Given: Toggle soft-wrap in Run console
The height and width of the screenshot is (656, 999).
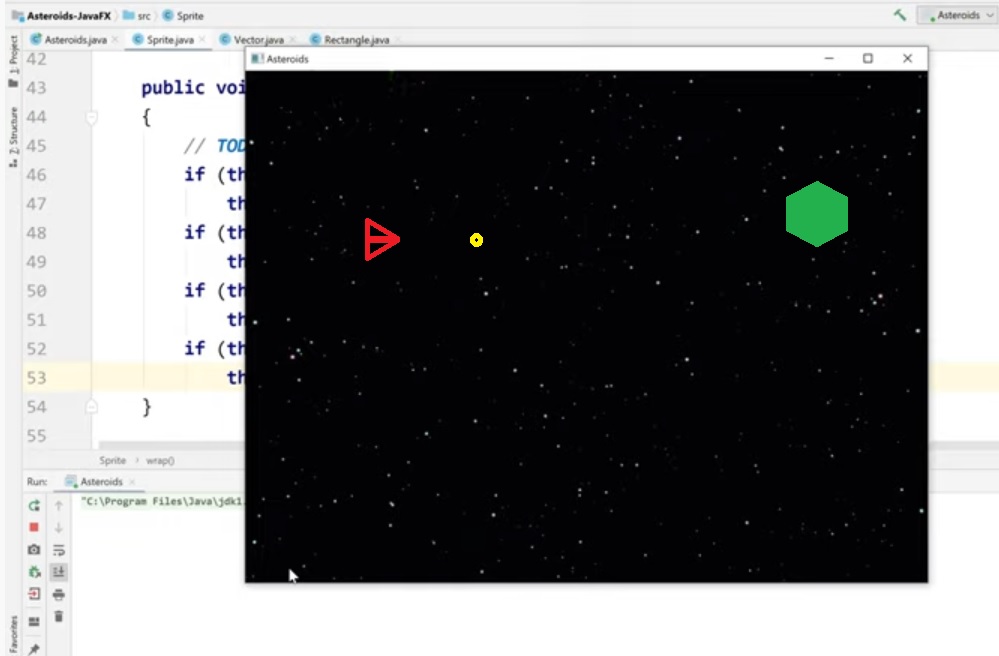Looking at the screenshot, I should (59, 549).
